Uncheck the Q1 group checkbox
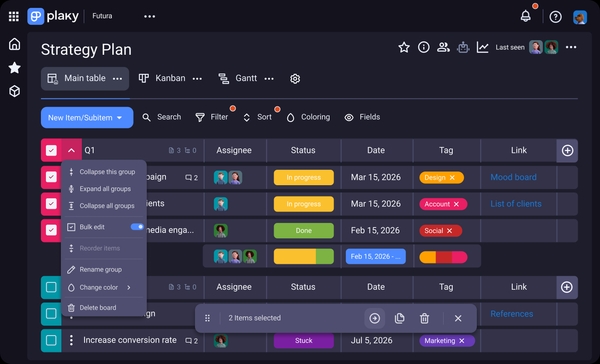This screenshot has width=600, height=364. click(x=51, y=150)
